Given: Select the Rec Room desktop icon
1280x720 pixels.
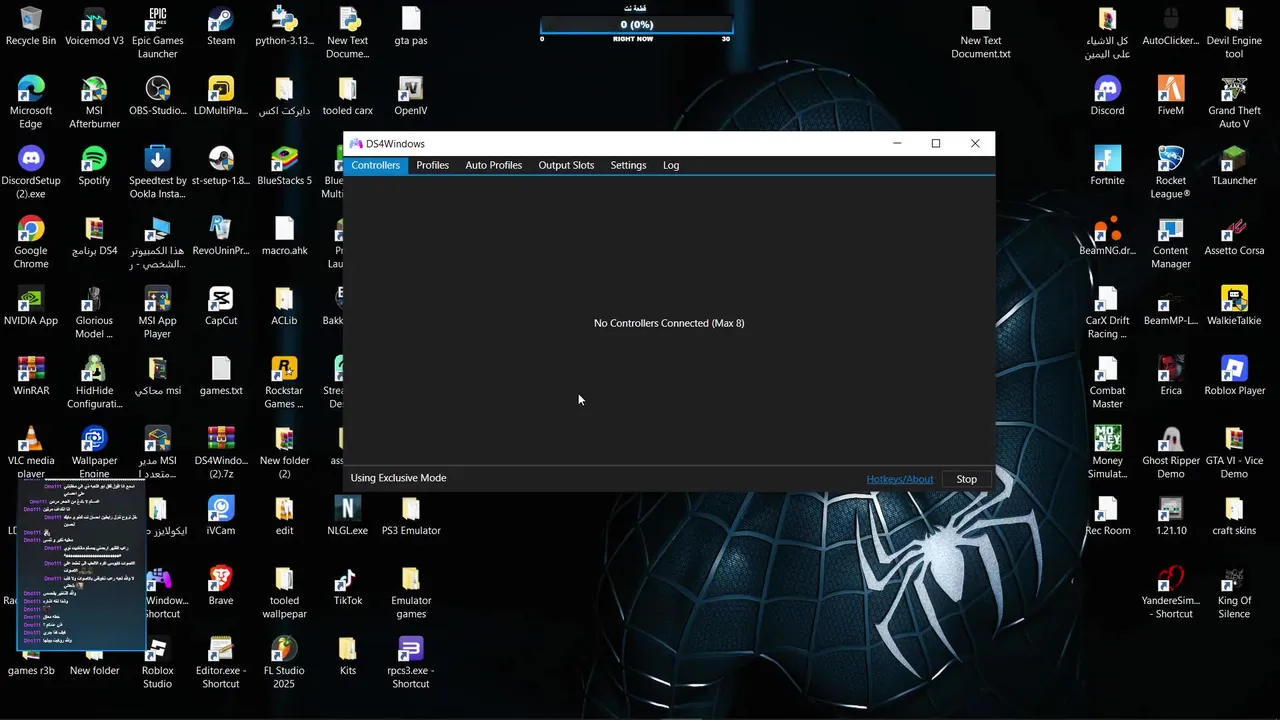Looking at the screenshot, I should 1108,517.
